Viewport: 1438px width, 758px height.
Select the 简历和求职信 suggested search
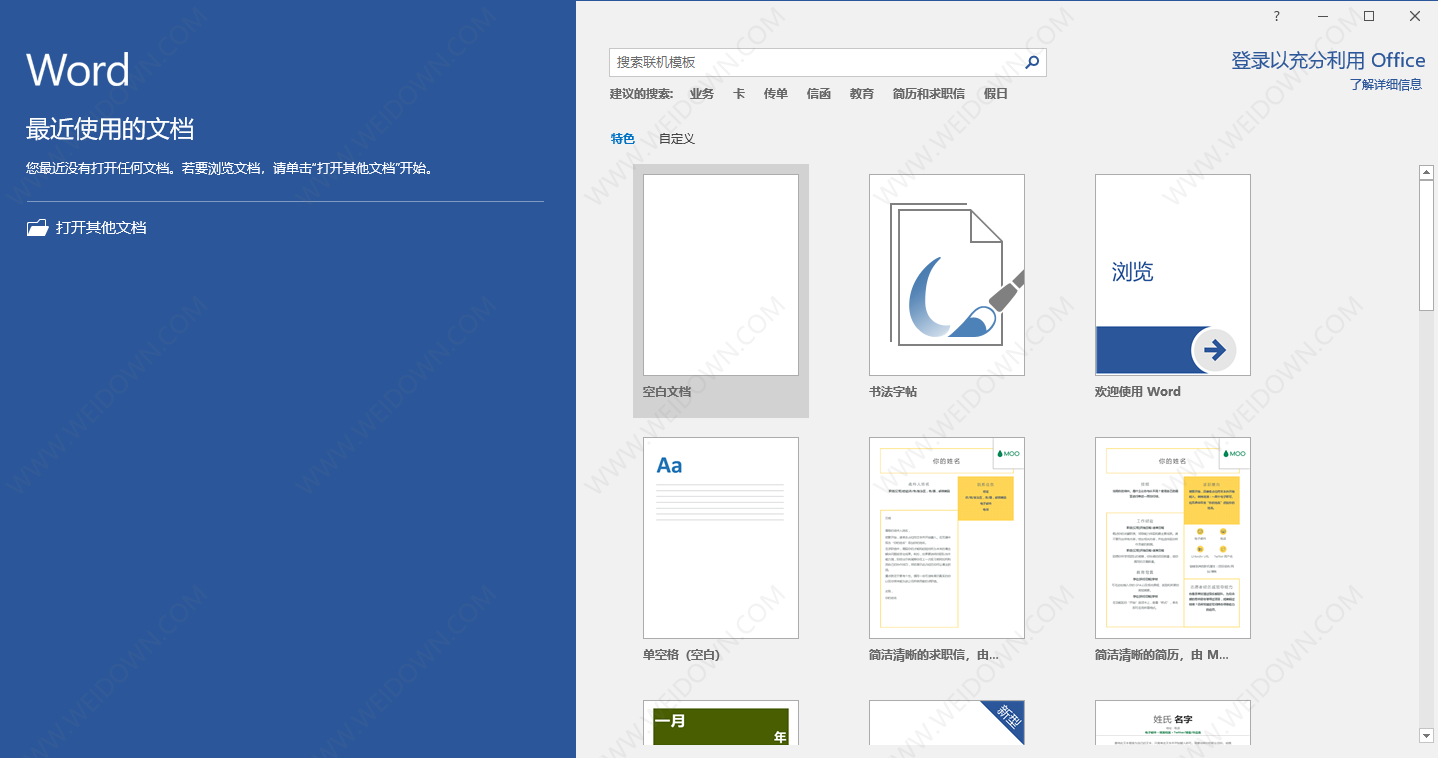pyautogui.click(x=929, y=94)
